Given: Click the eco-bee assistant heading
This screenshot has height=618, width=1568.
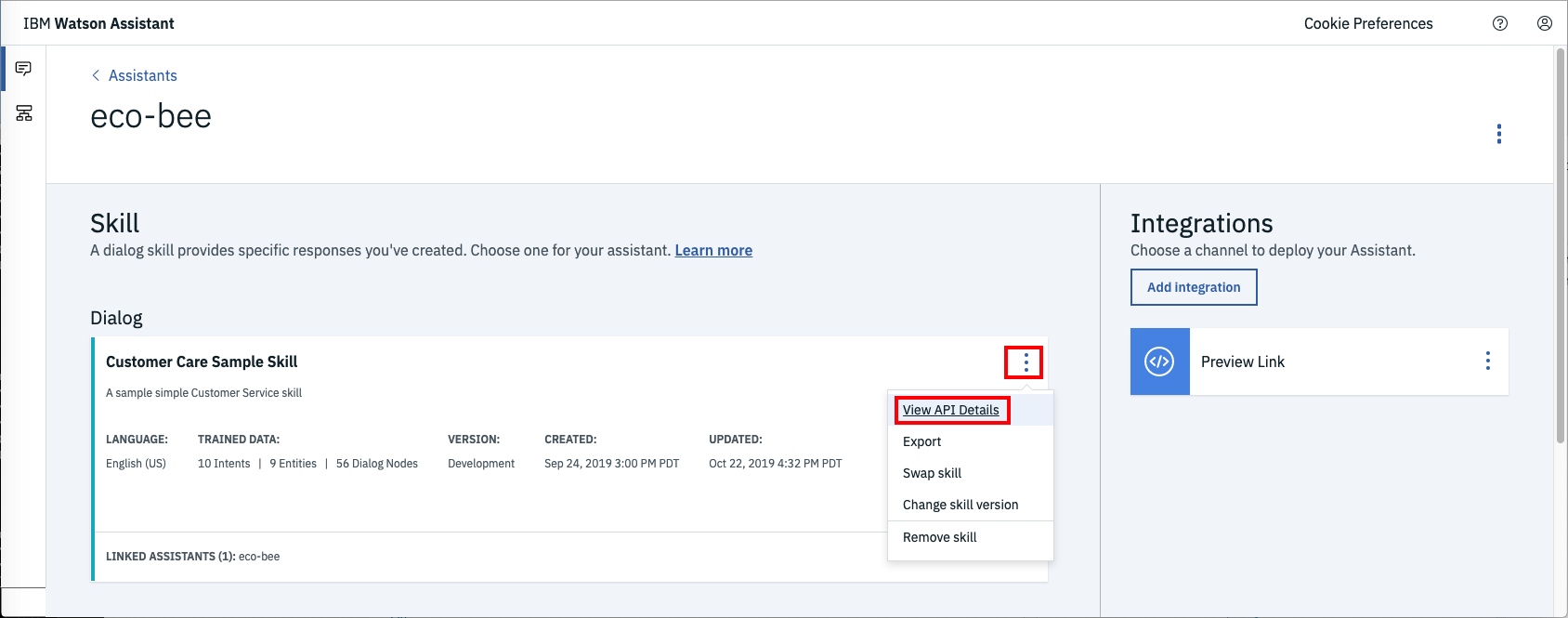Looking at the screenshot, I should 150,116.
